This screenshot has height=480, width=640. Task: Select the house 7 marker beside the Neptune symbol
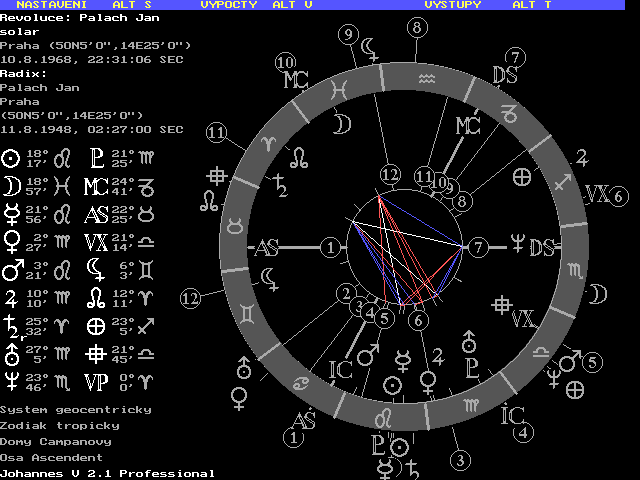coord(478,246)
